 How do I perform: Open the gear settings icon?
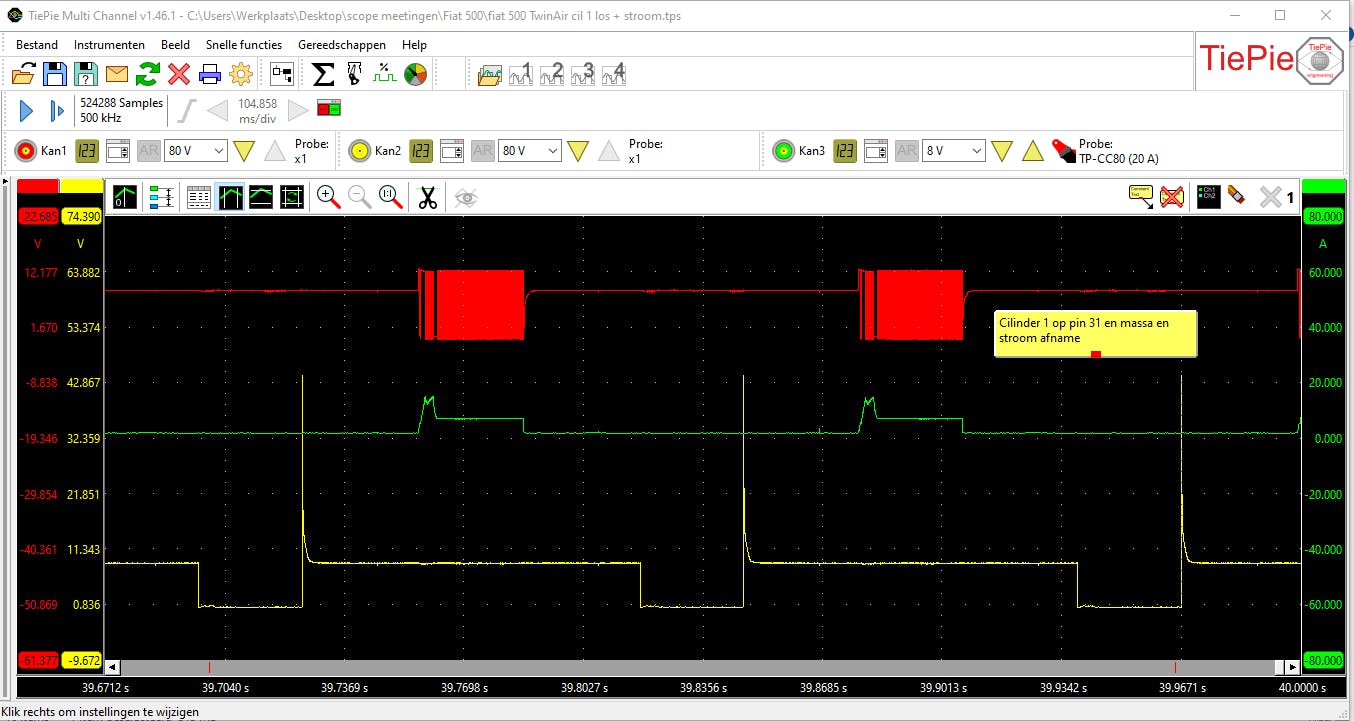click(241, 74)
